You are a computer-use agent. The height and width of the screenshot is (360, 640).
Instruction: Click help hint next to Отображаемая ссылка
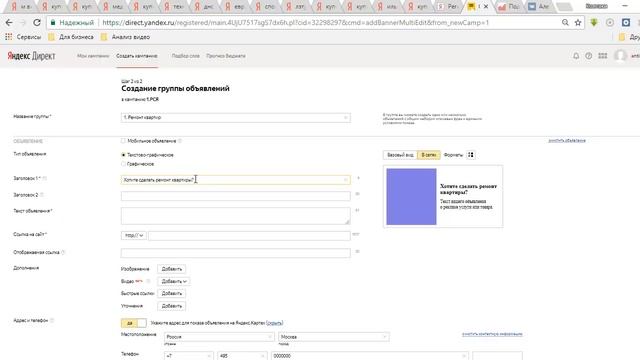63,252
